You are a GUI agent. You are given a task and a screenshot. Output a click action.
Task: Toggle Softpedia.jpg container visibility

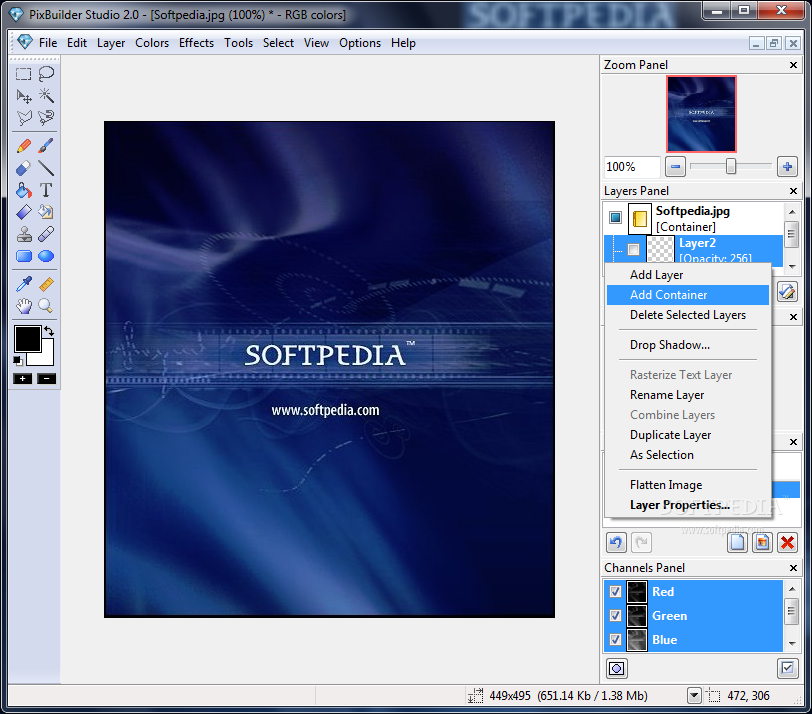coord(615,217)
